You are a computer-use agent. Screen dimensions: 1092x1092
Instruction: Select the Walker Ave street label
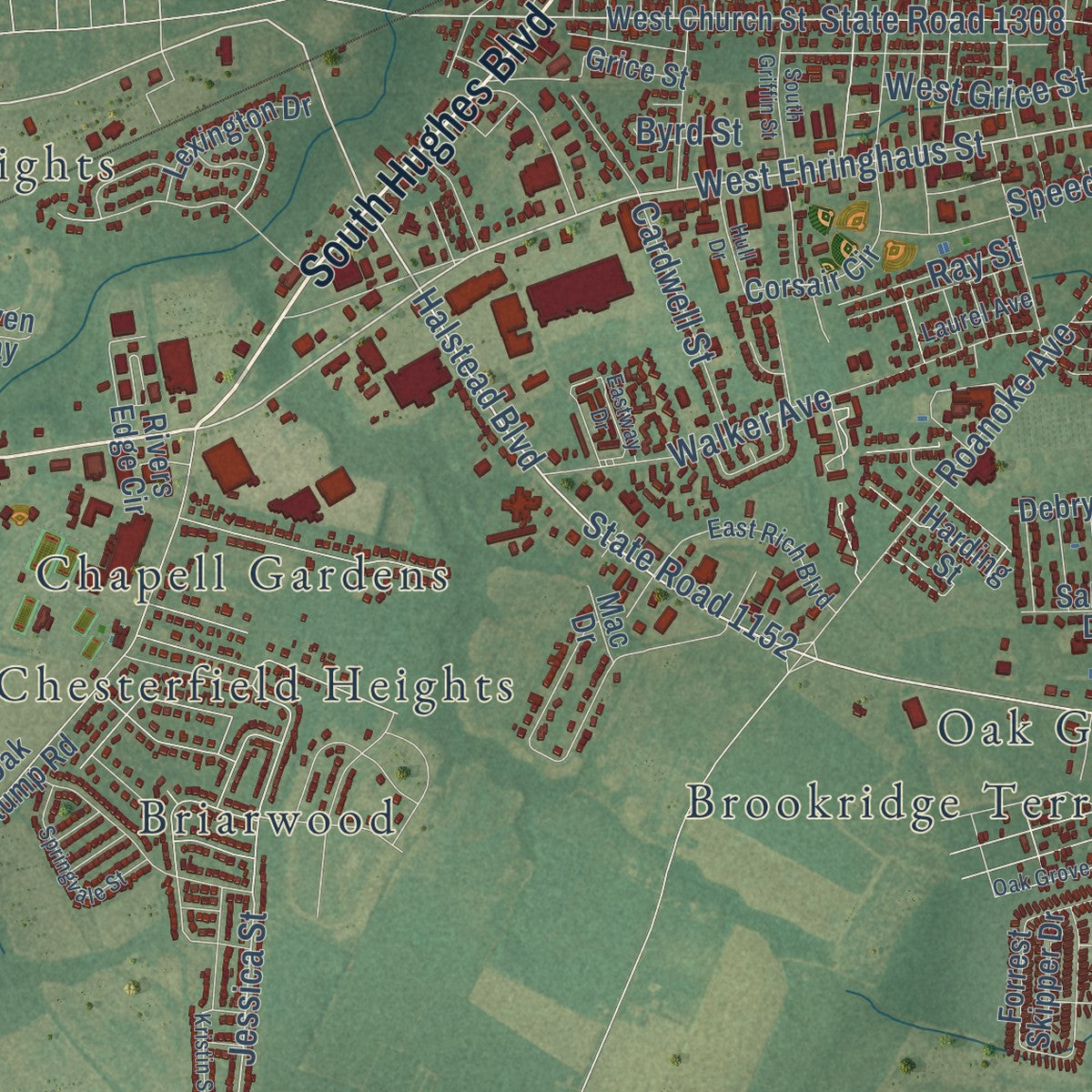[750, 427]
